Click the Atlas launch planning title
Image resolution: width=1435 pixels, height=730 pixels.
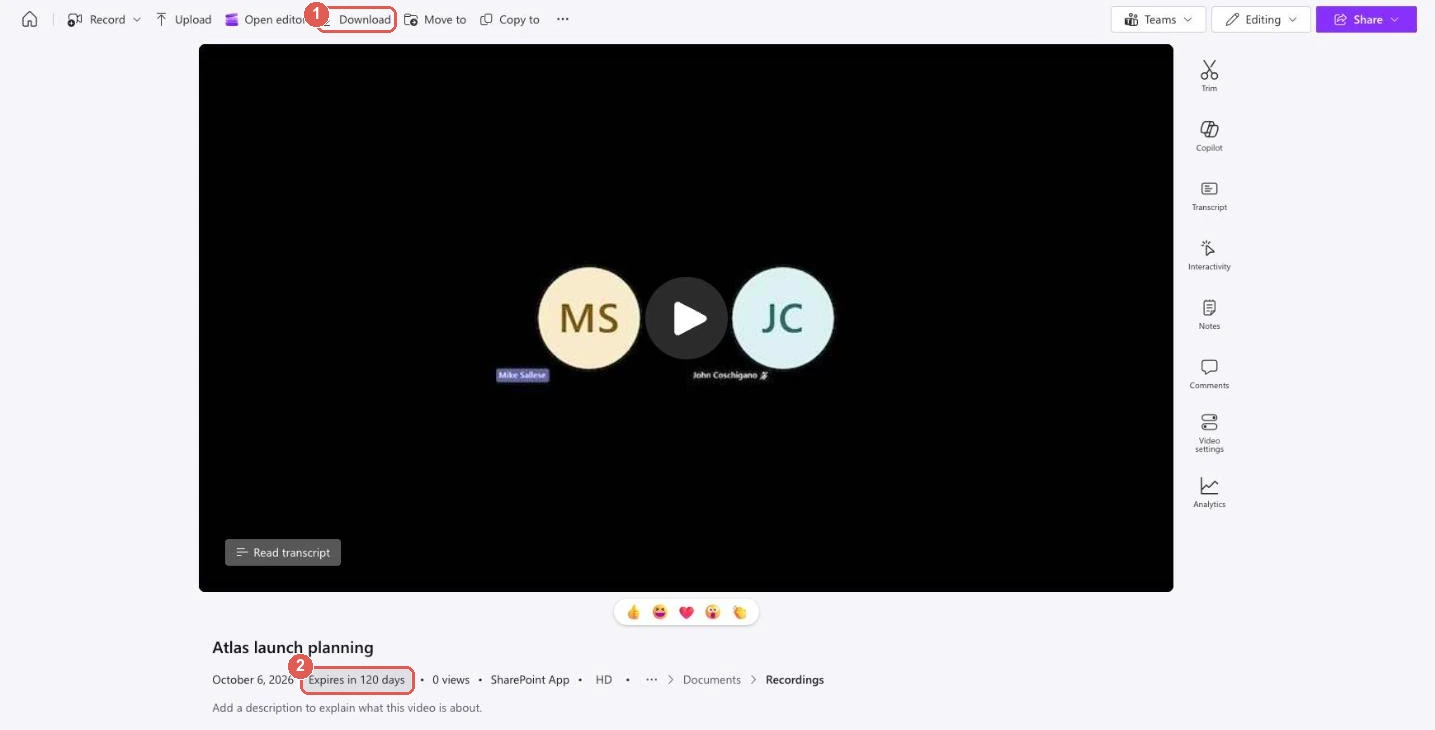click(x=293, y=647)
